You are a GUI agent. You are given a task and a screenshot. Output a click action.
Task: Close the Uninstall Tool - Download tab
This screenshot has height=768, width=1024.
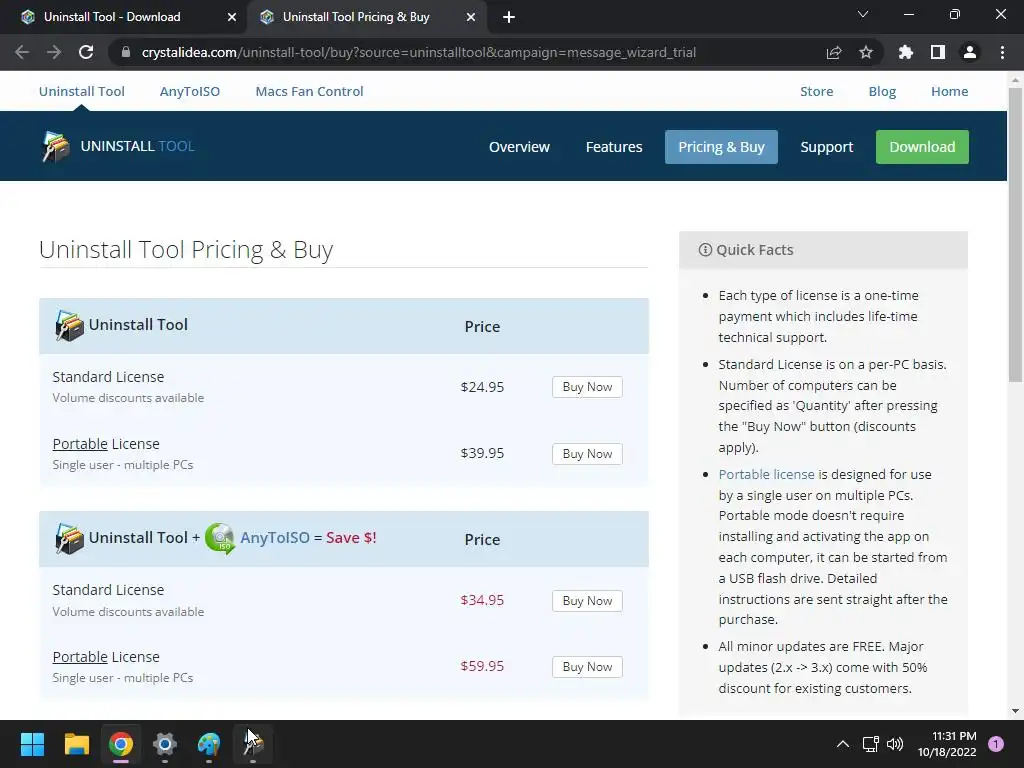(232, 17)
